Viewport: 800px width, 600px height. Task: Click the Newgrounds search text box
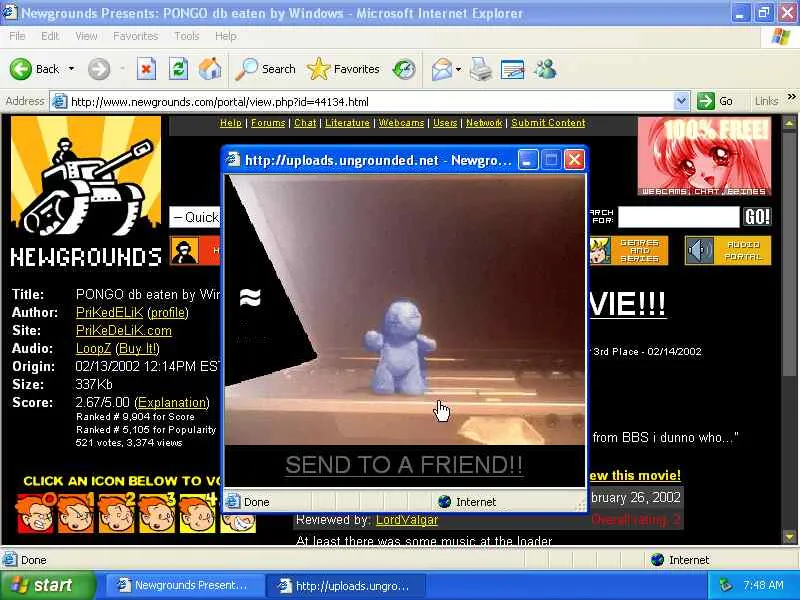coord(678,217)
